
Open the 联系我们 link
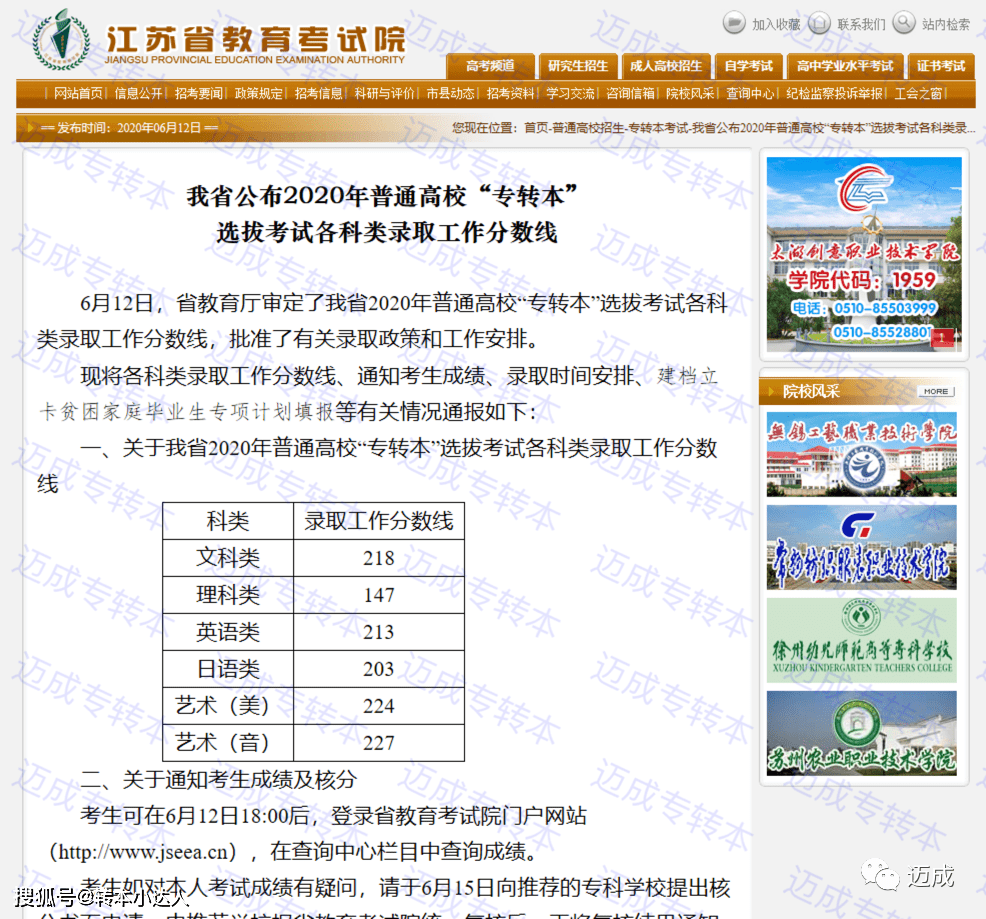click(861, 25)
